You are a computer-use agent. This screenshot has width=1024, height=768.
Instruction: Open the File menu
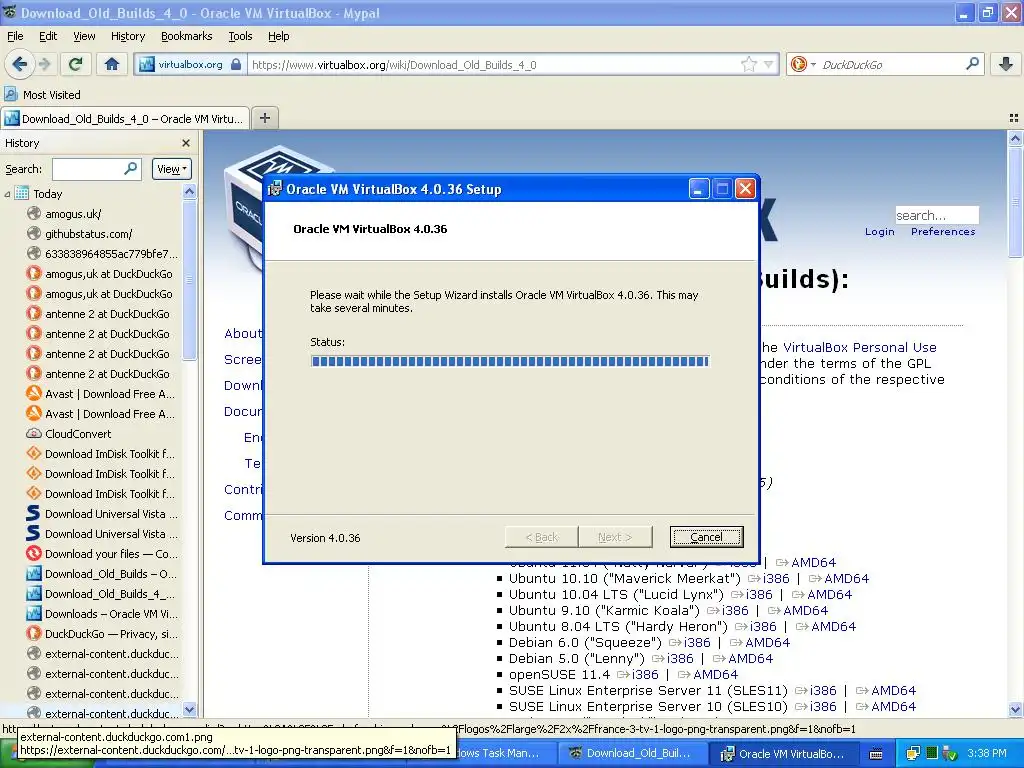pos(15,36)
